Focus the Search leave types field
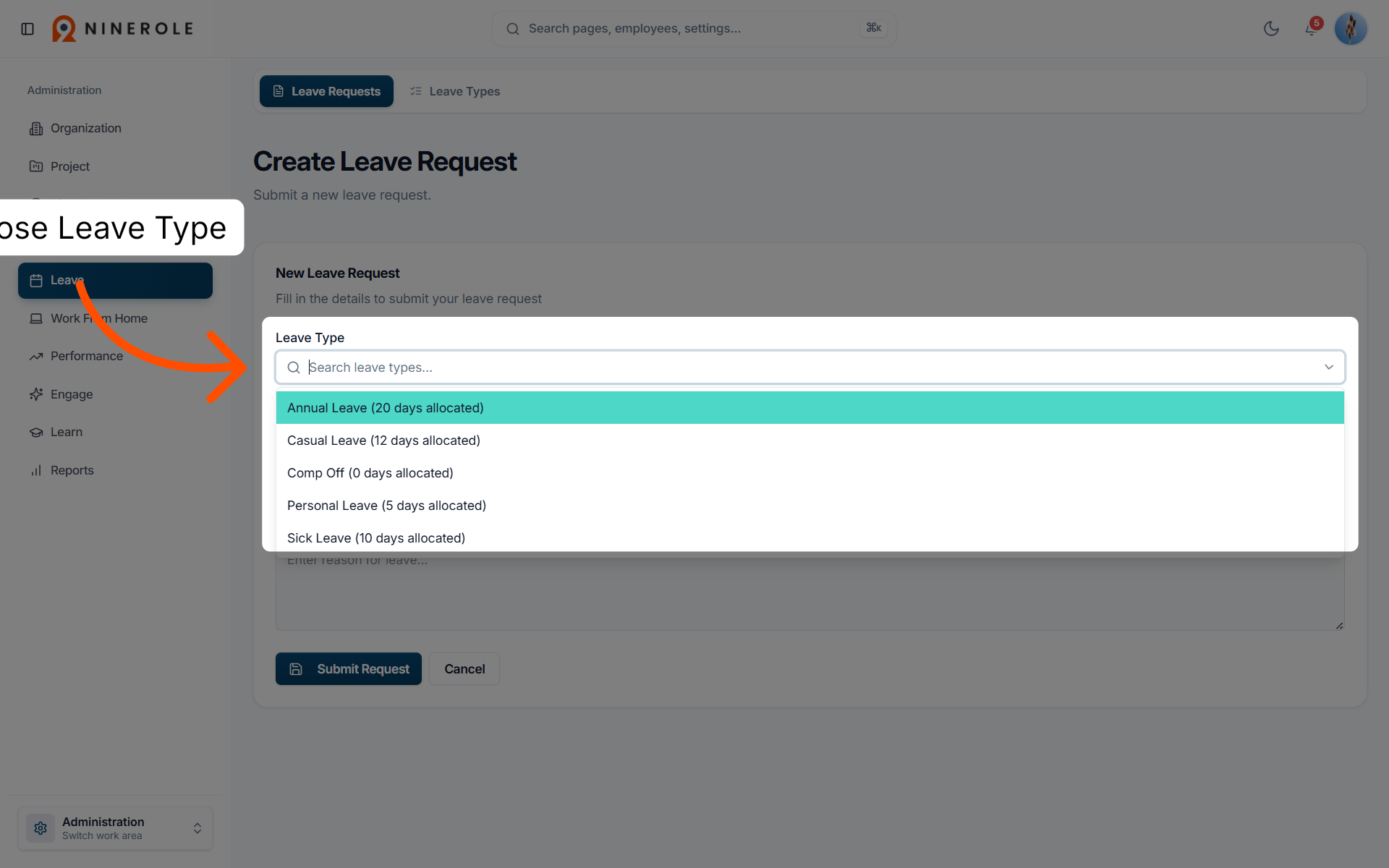 810,367
